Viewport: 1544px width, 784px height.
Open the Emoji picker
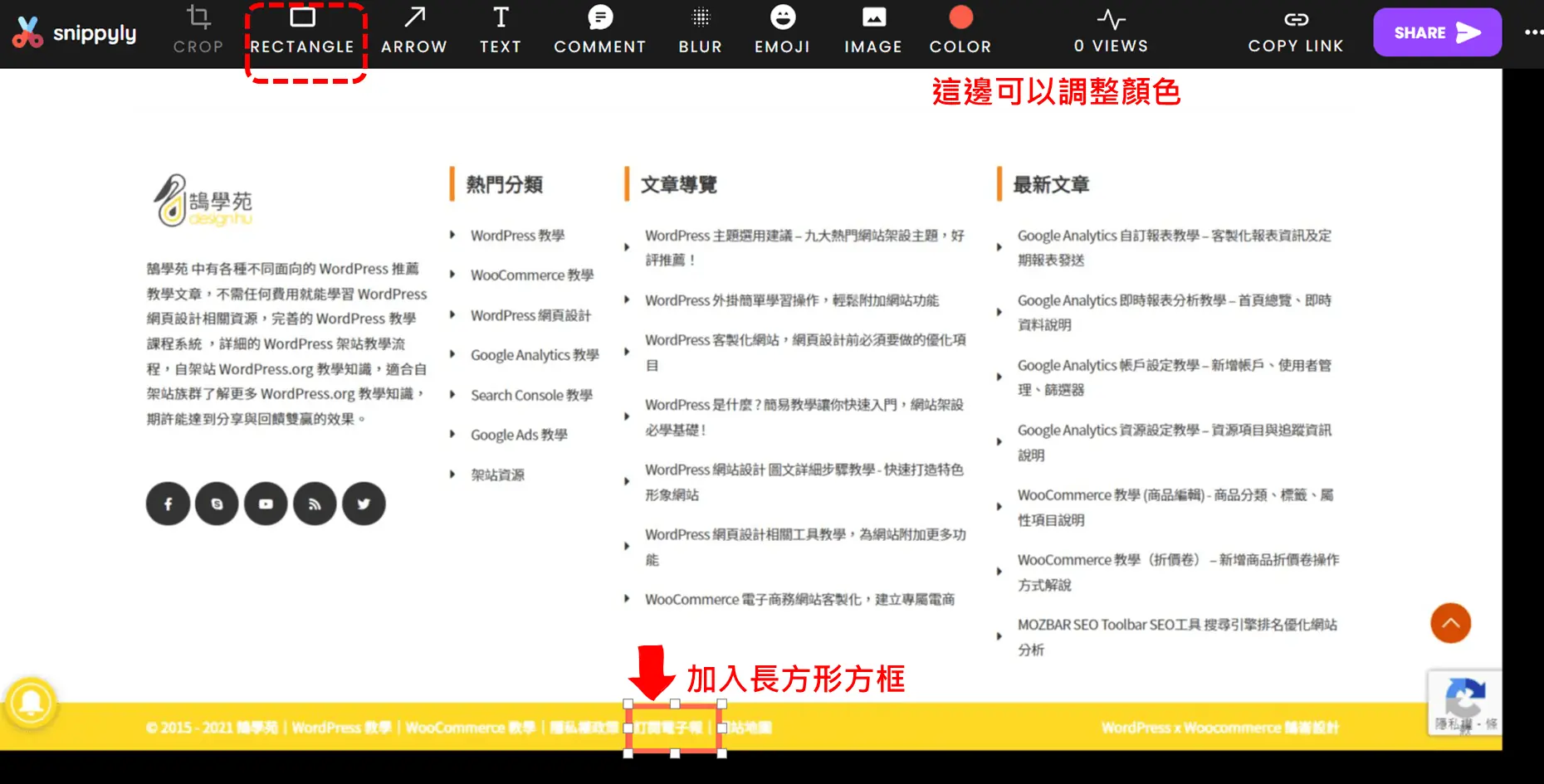(782, 32)
